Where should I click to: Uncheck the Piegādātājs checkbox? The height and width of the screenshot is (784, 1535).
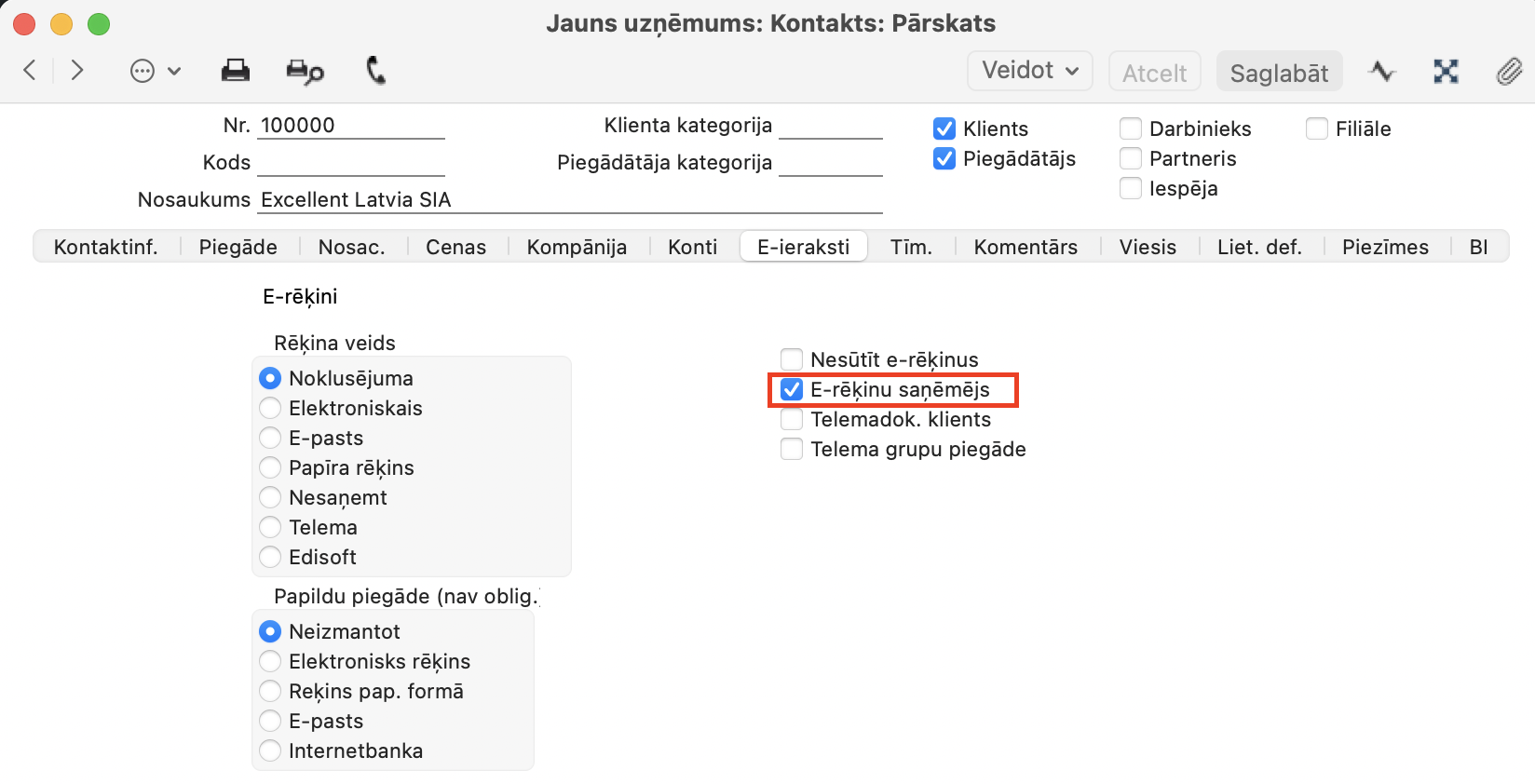[944, 159]
